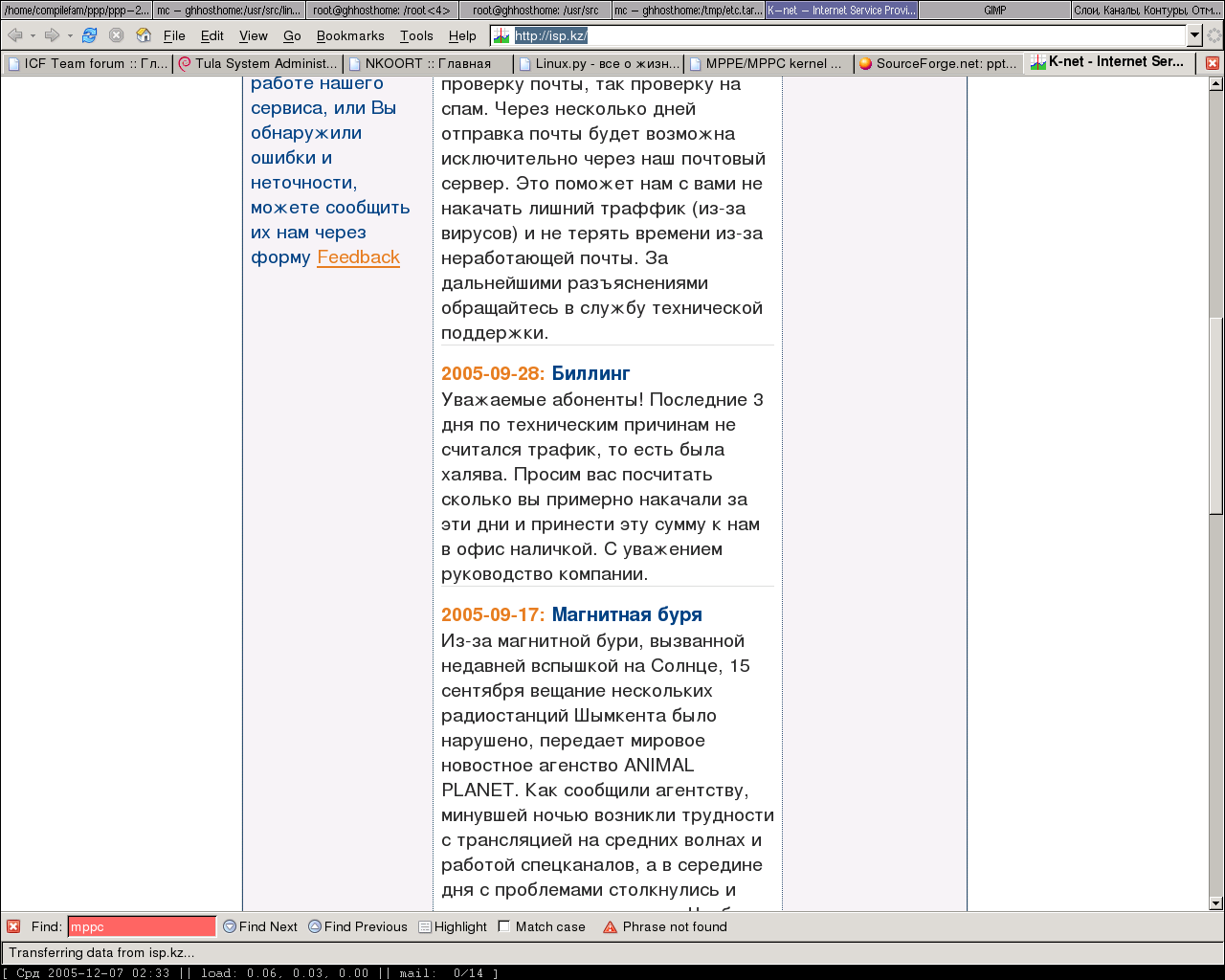
Task: Click the throbber activity icon
Action: 1214,35
